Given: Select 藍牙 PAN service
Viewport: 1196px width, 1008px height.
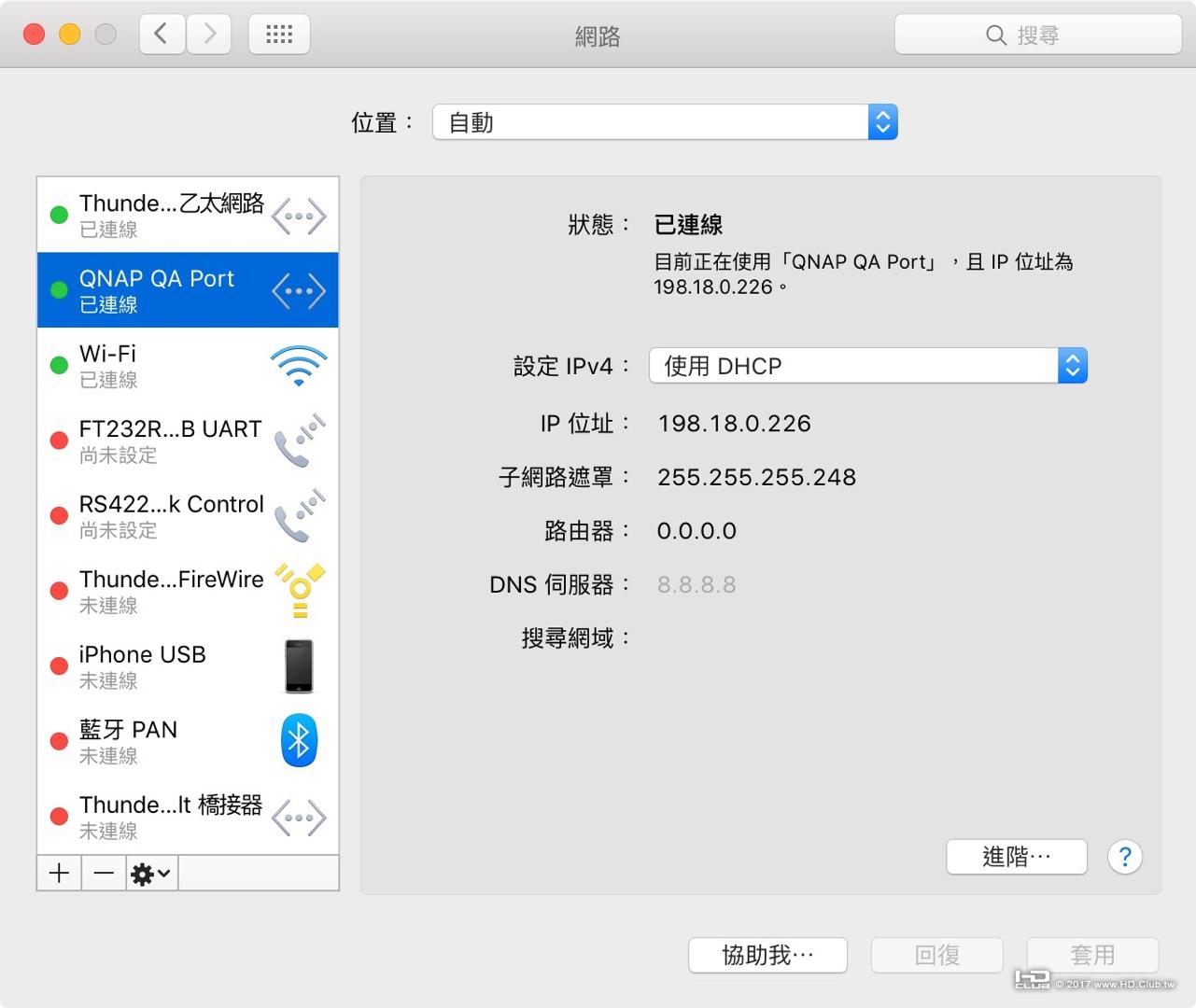Looking at the screenshot, I should click(x=188, y=741).
